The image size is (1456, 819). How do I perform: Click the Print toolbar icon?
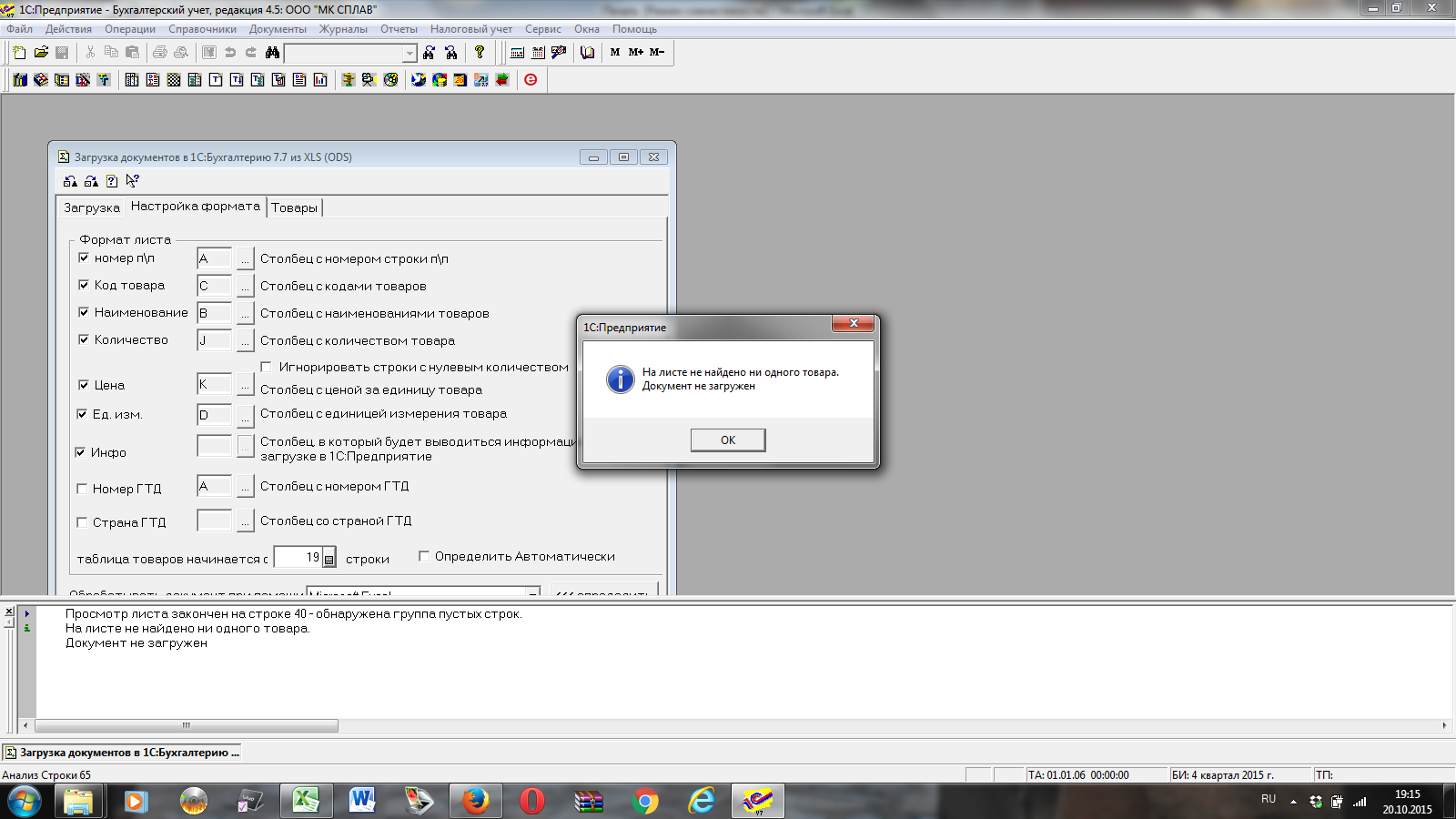160,53
